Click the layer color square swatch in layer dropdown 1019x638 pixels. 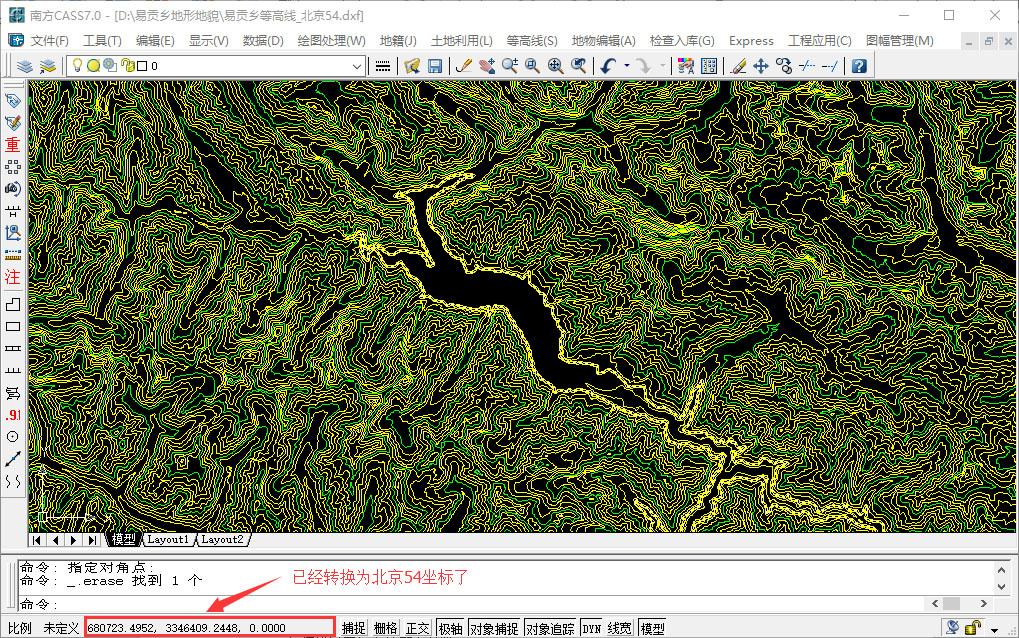click(142, 66)
